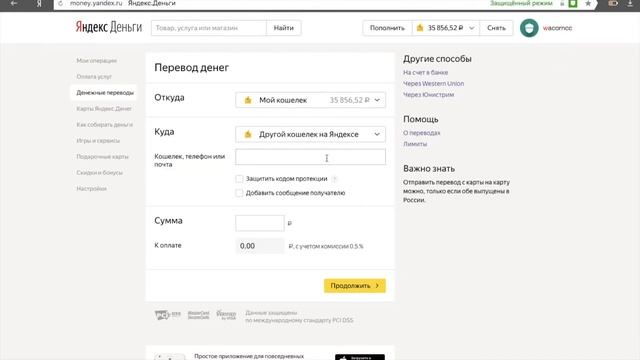Focus the 'Кошелек, телефон или почта' field

[x=310, y=157]
